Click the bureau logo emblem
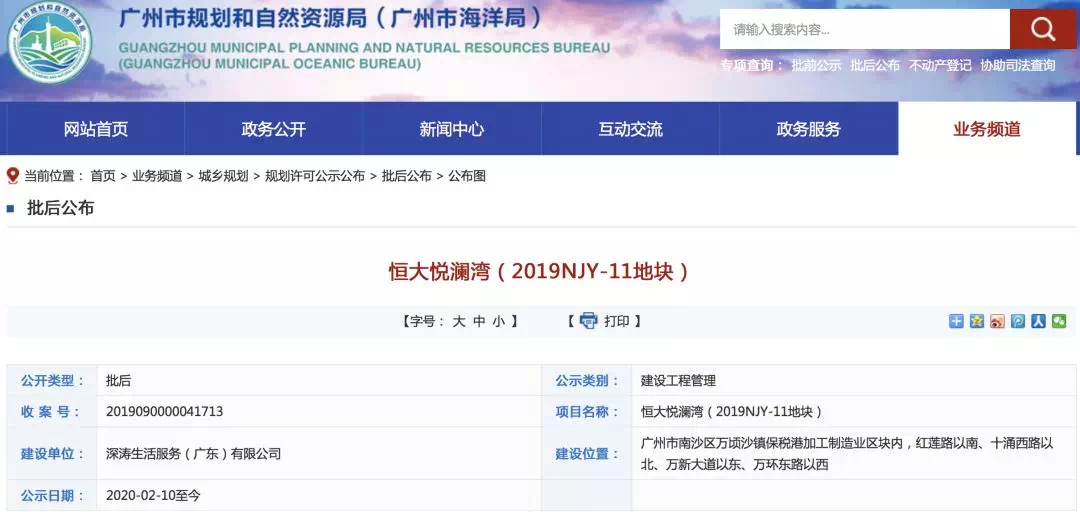The height and width of the screenshot is (512, 1080). pos(50,45)
